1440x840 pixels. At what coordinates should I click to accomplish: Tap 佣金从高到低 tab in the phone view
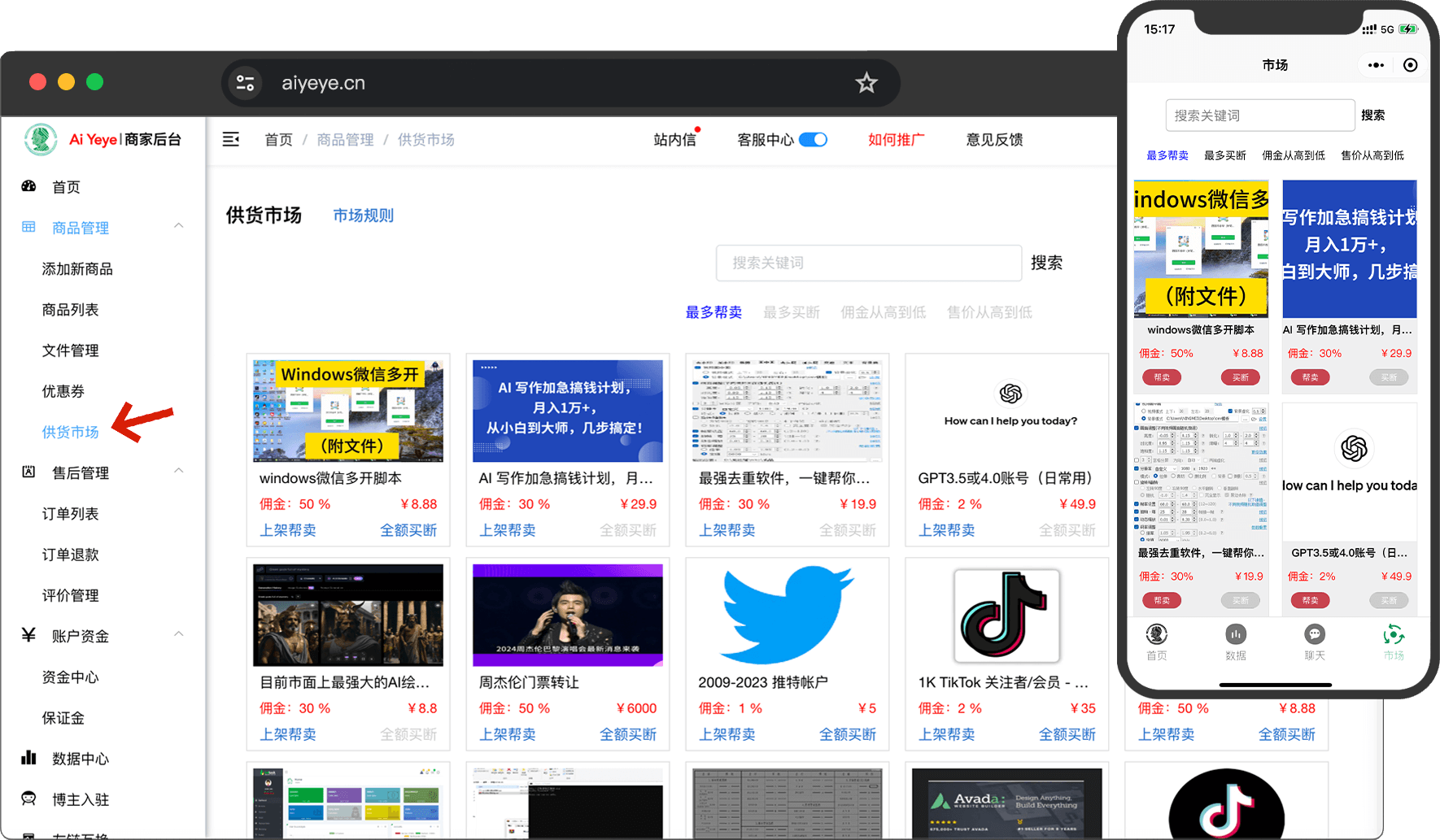1293,155
